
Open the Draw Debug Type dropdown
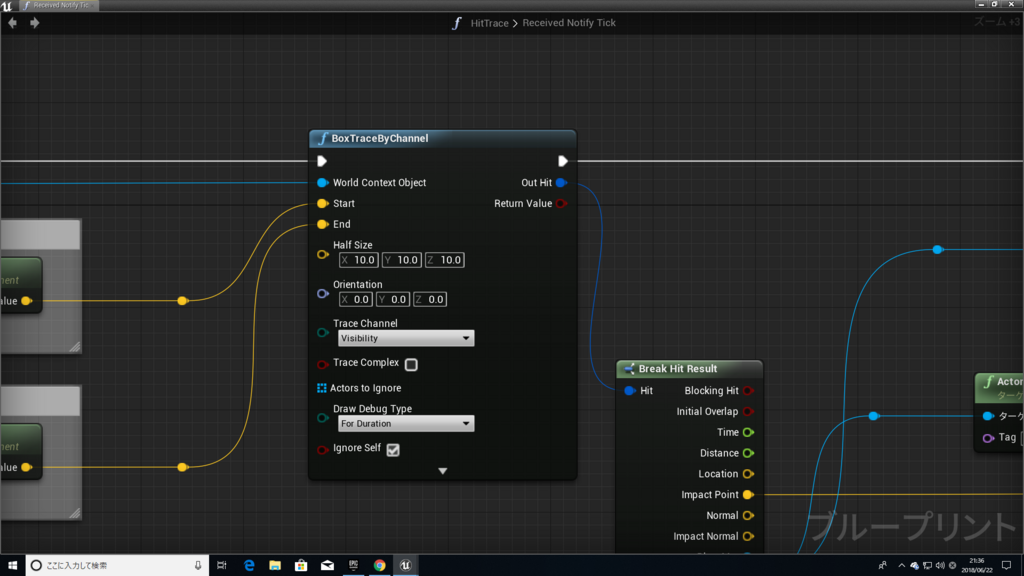(406, 424)
